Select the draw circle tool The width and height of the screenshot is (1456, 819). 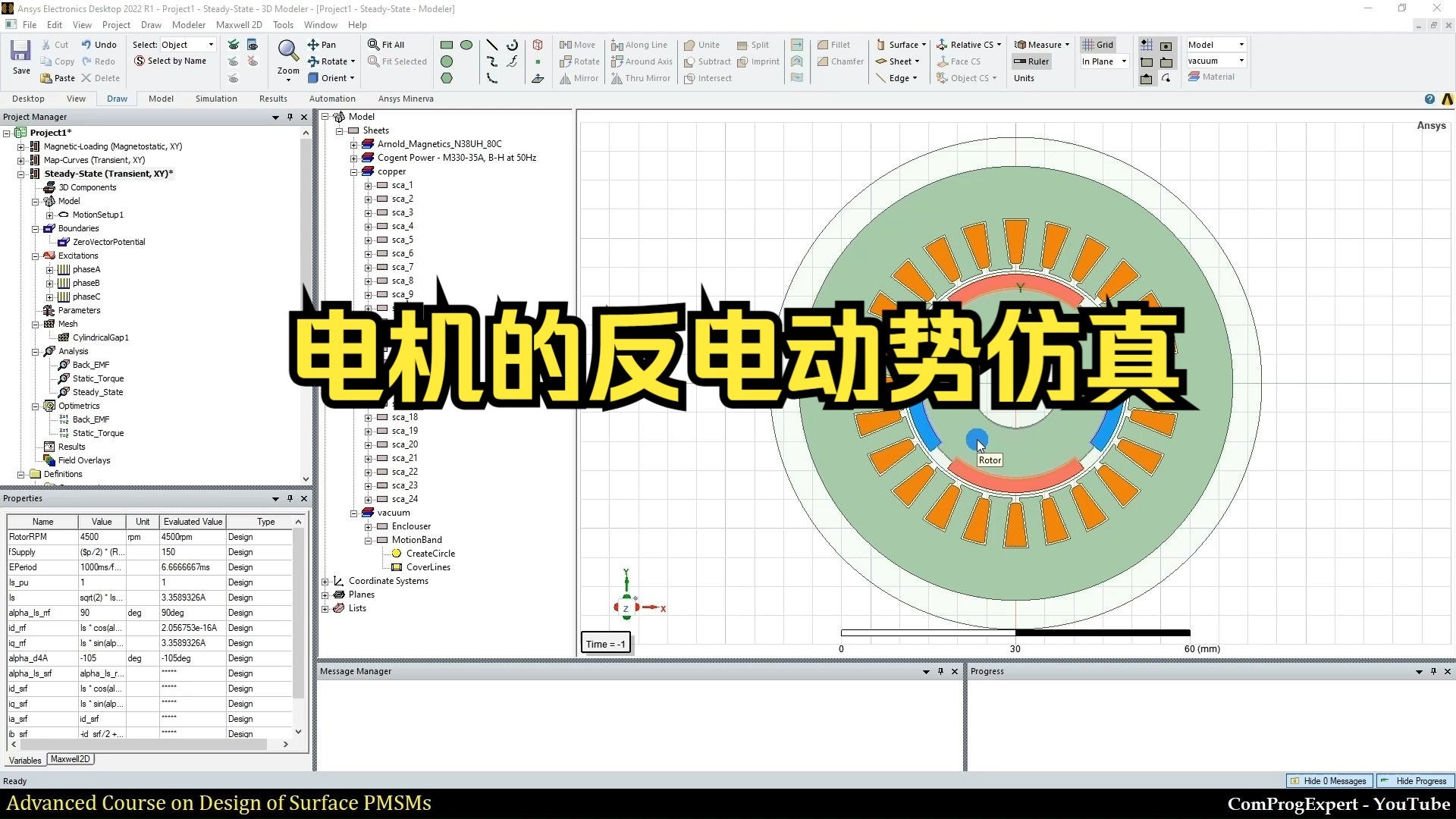[x=447, y=61]
